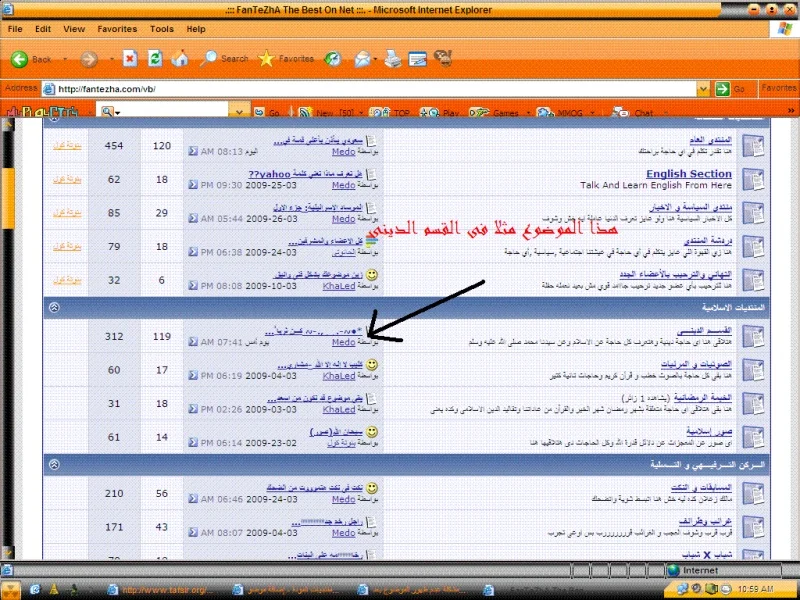Collapse the entertainment category section header
Viewport: 800px width, 600px height.
[54, 465]
